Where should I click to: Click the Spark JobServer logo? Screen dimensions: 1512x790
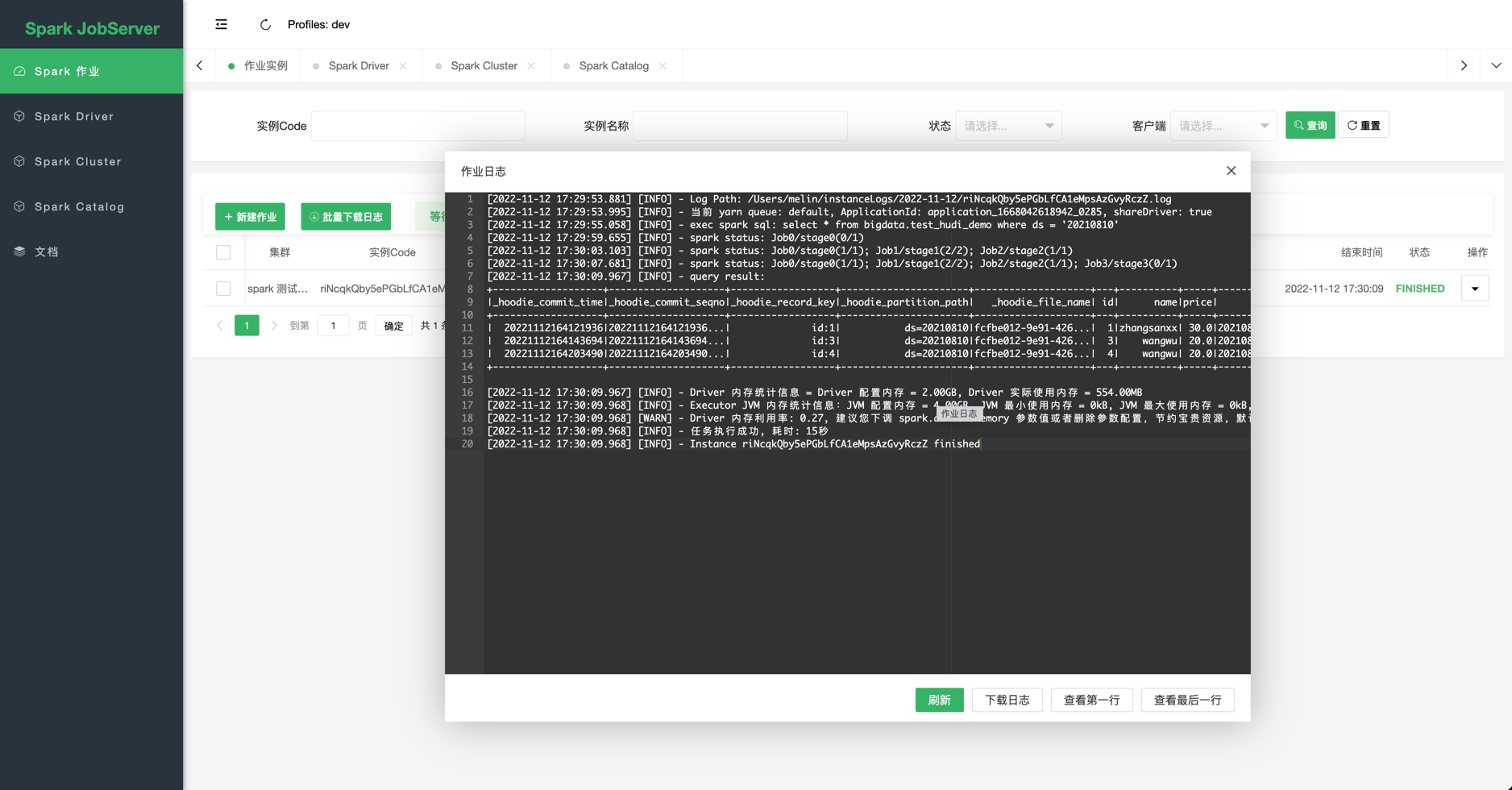(x=92, y=28)
